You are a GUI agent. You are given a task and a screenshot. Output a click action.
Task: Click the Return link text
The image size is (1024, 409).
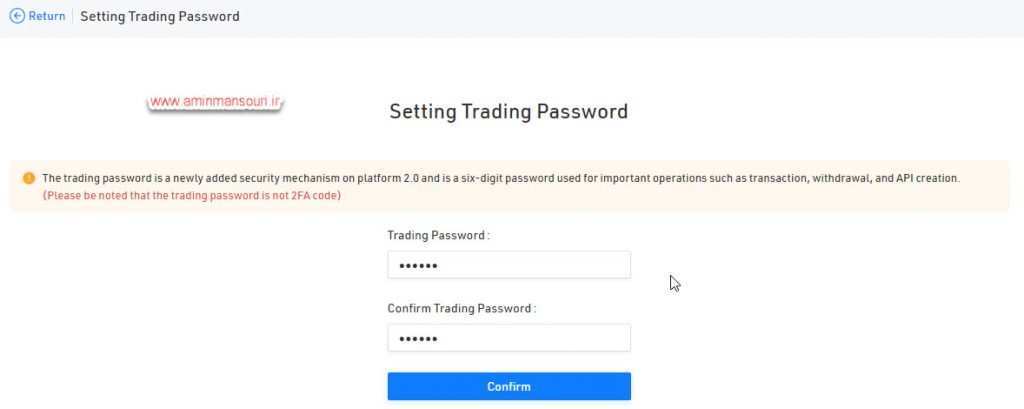(47, 16)
